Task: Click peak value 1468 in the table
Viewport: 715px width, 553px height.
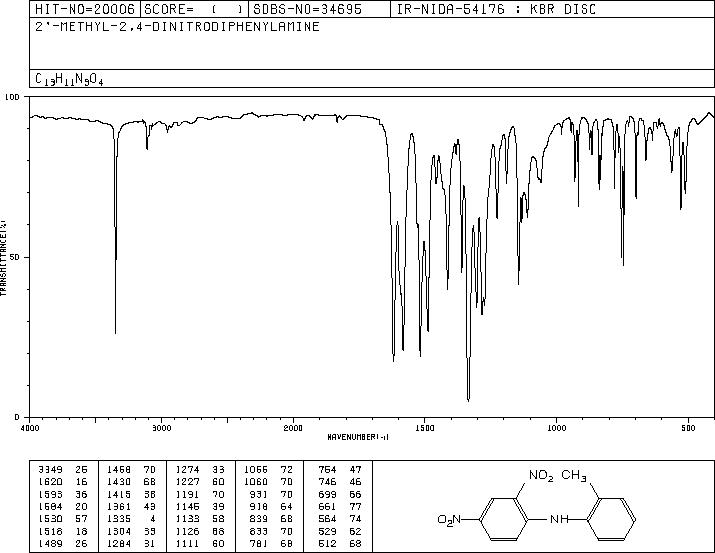Action: coord(119,469)
